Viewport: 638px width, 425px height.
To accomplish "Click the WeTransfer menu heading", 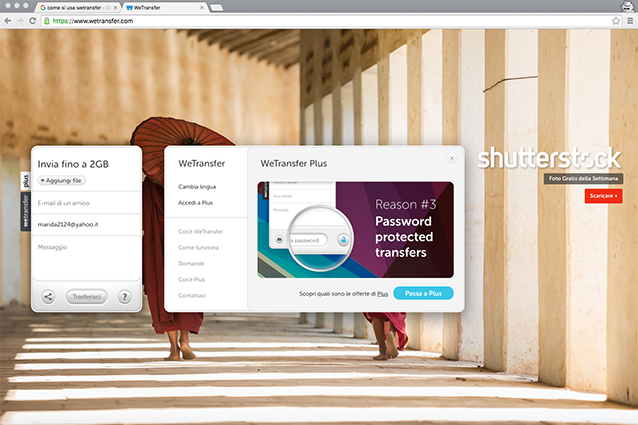I will pos(201,163).
